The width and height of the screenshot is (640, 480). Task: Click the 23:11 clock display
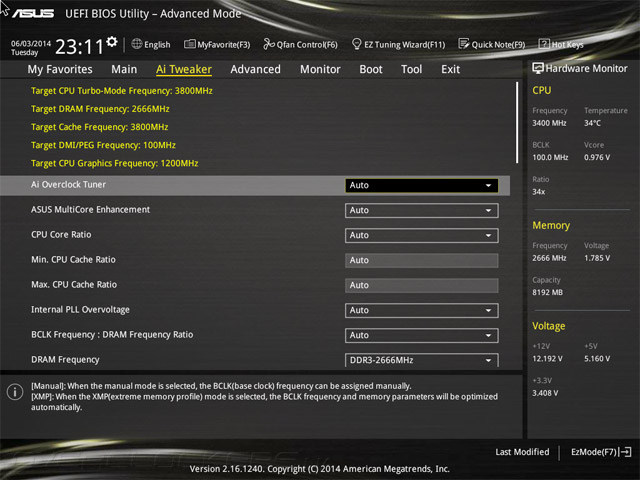tap(79, 47)
